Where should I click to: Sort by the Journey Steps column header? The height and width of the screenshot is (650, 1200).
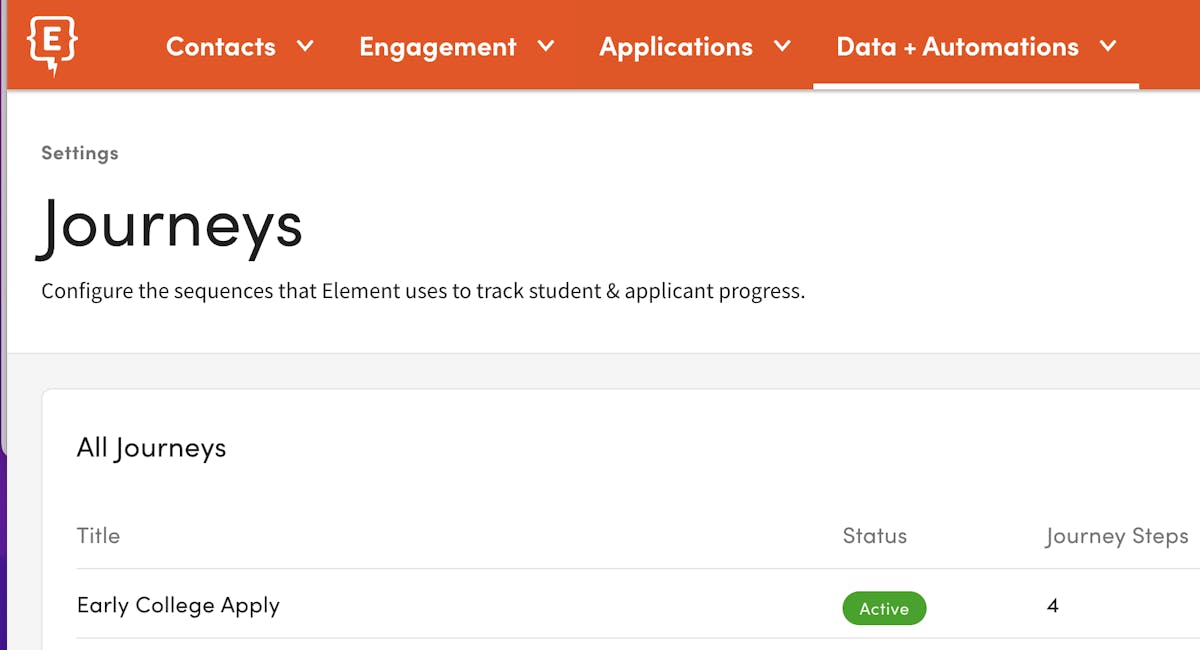(1116, 536)
